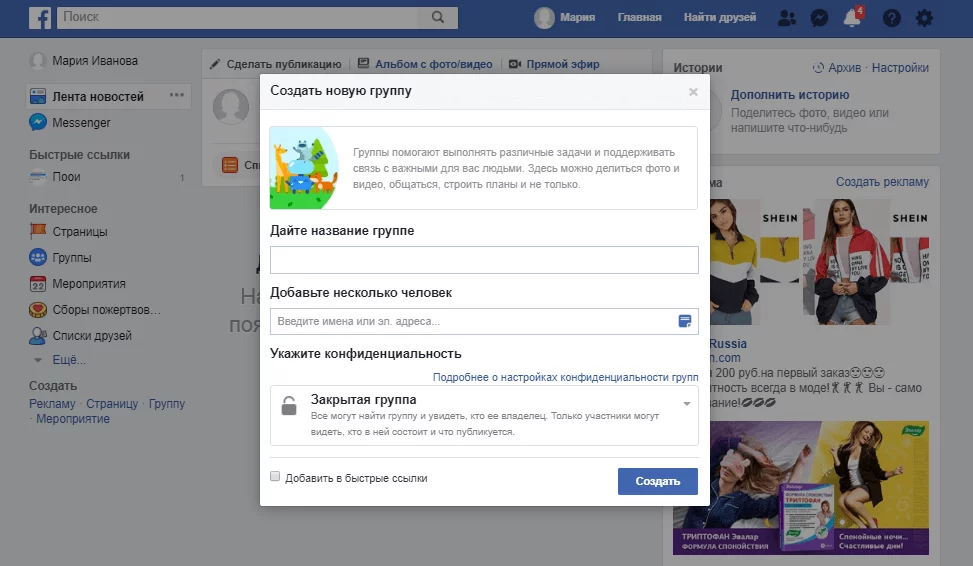Click the Создать button
The width and height of the screenshot is (973, 566).
click(658, 481)
